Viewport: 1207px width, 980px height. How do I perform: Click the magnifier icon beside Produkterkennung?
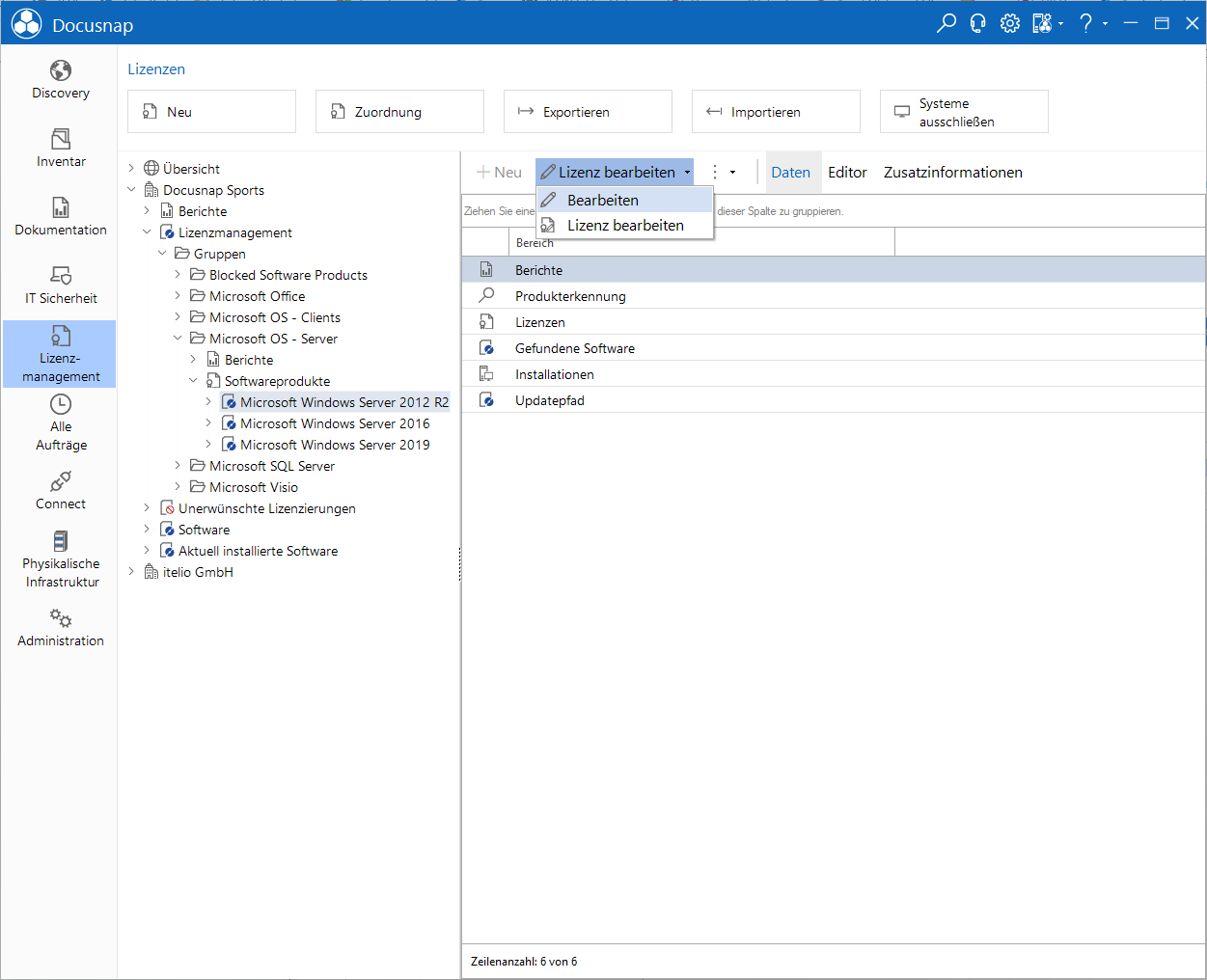point(486,295)
